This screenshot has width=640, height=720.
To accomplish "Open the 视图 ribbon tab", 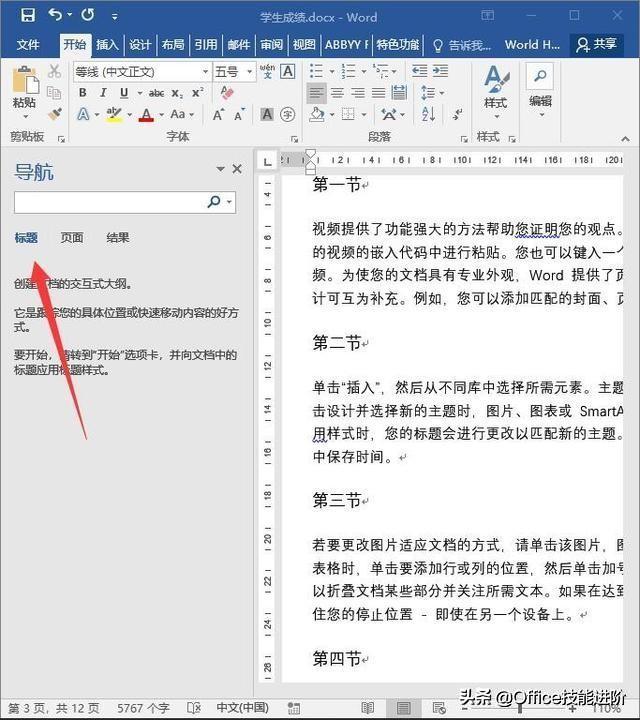I will (x=304, y=45).
